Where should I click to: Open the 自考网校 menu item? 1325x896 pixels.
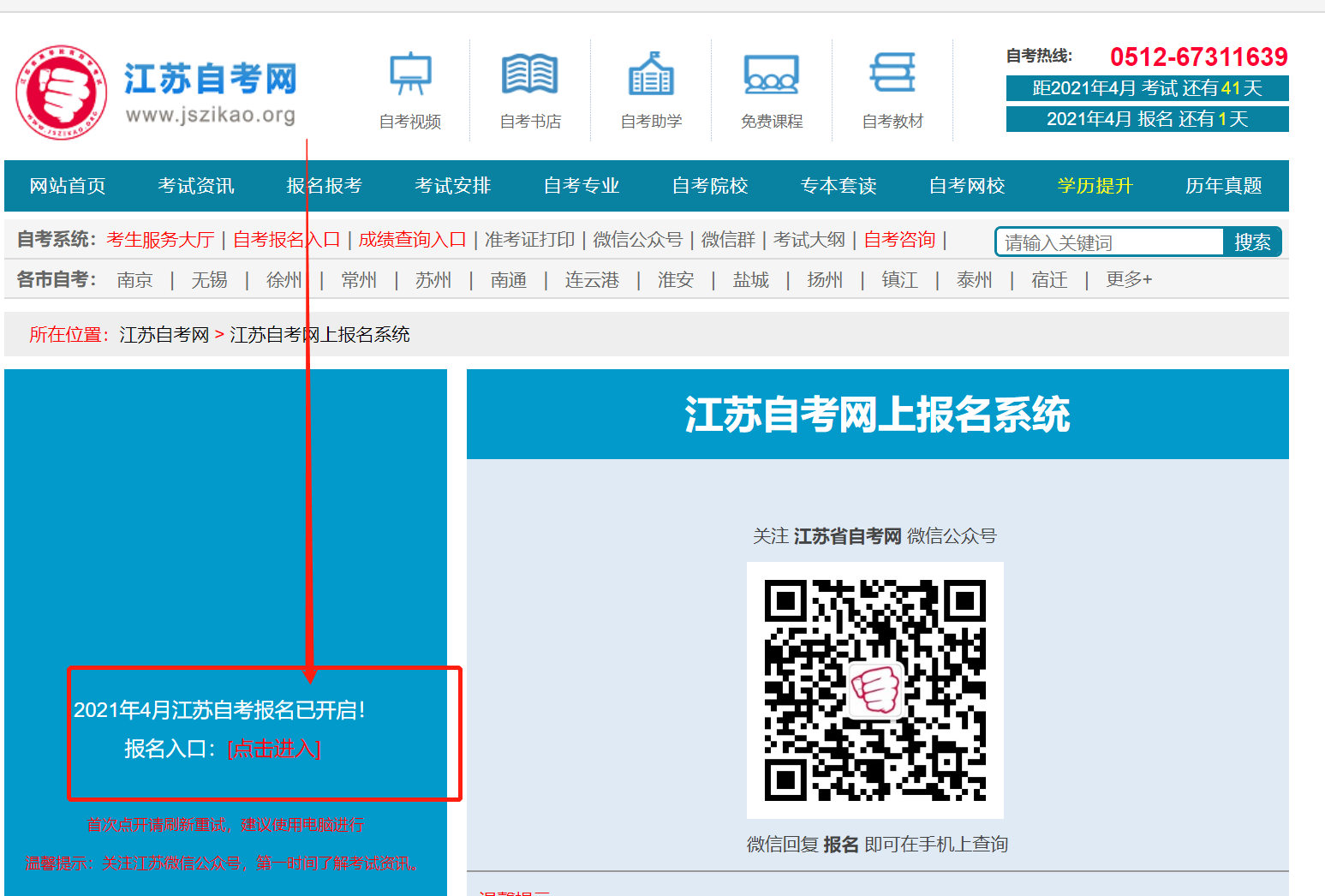(967, 186)
